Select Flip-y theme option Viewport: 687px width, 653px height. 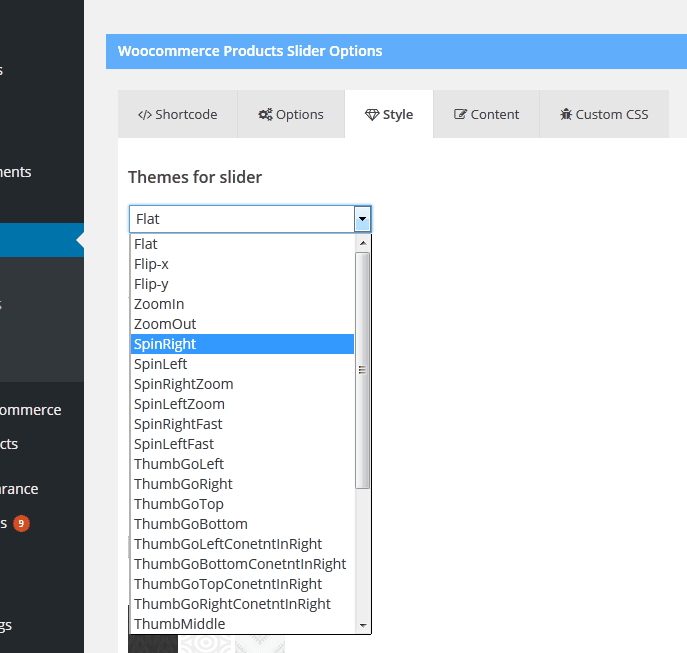[x=242, y=284]
